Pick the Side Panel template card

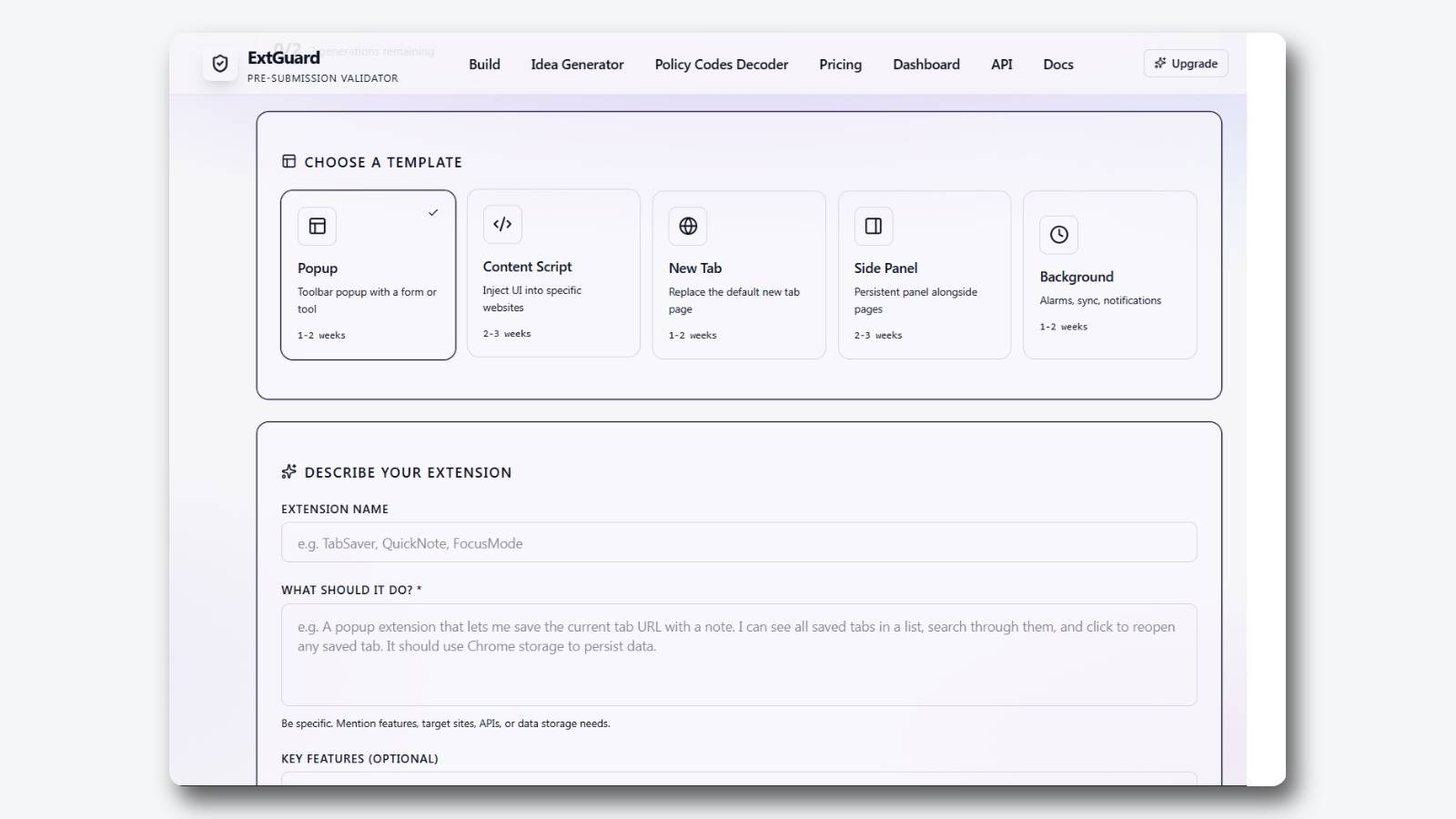pos(925,275)
